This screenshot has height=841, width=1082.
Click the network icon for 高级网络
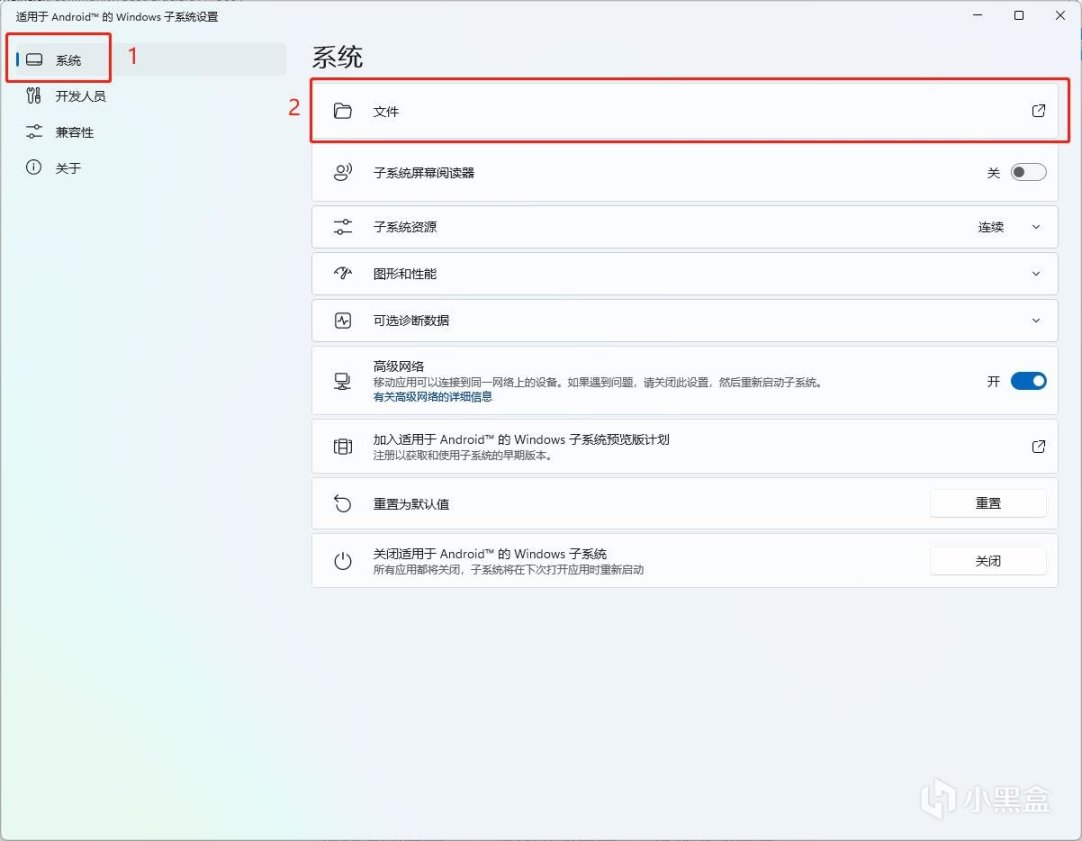[x=343, y=381]
